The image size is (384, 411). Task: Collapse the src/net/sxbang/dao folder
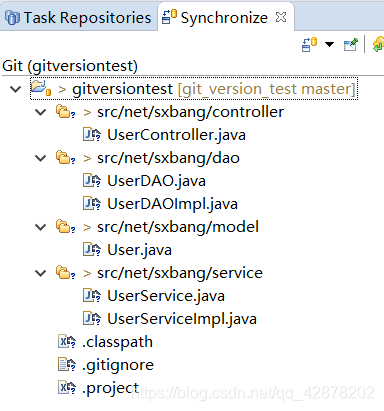41,158
